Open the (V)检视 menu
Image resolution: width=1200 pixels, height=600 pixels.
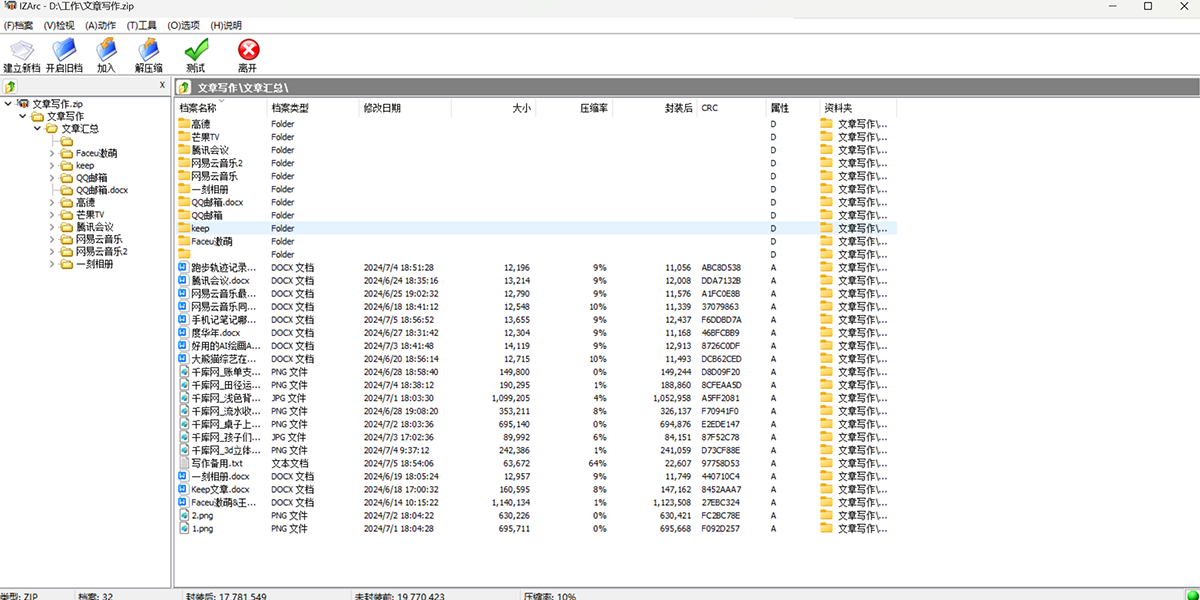(x=59, y=25)
